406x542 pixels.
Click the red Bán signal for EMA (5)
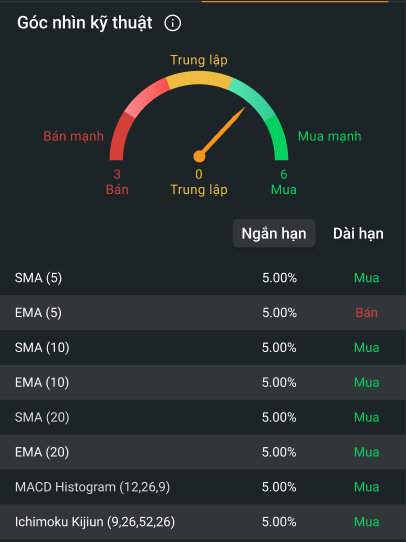(x=366, y=312)
